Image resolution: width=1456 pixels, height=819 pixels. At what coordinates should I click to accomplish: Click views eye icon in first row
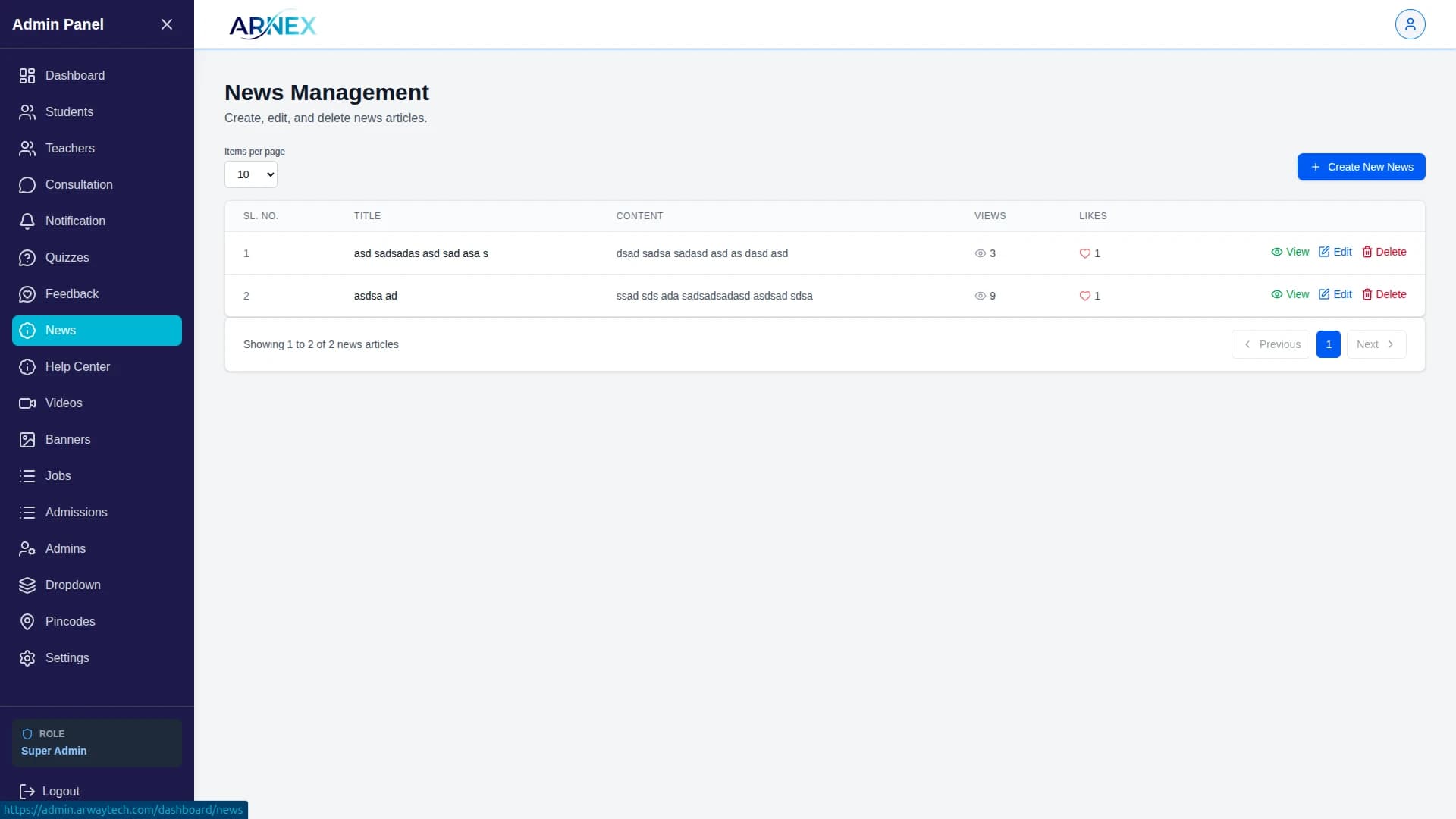(980, 254)
